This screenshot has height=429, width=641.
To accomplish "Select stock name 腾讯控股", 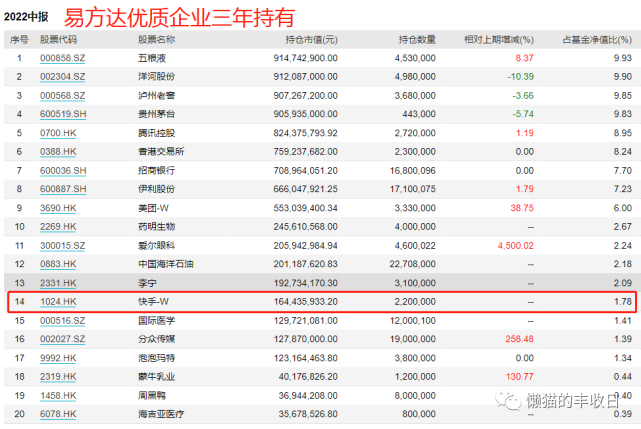I will (155, 132).
